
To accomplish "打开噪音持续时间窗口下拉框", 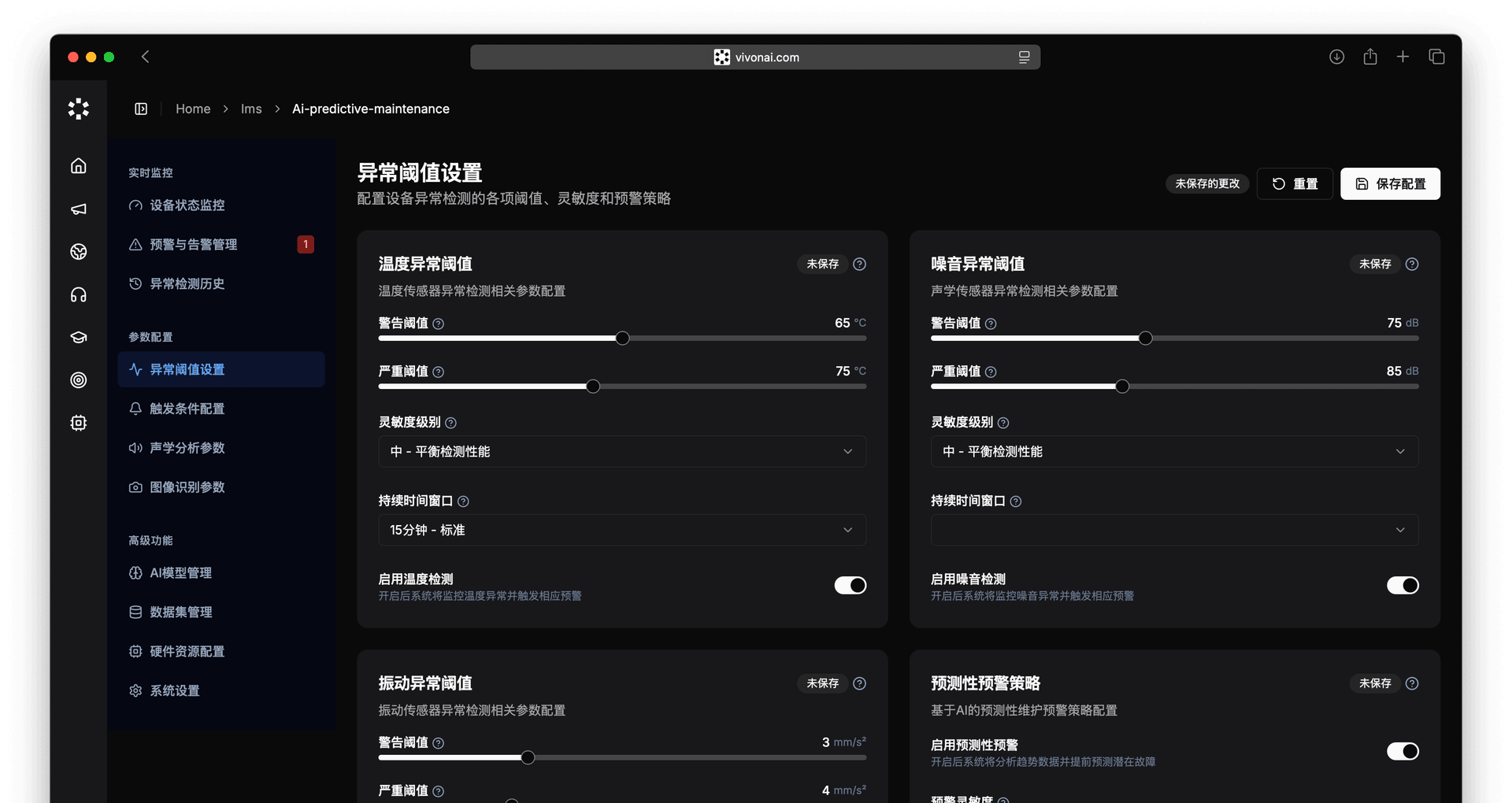I will (1174, 530).
